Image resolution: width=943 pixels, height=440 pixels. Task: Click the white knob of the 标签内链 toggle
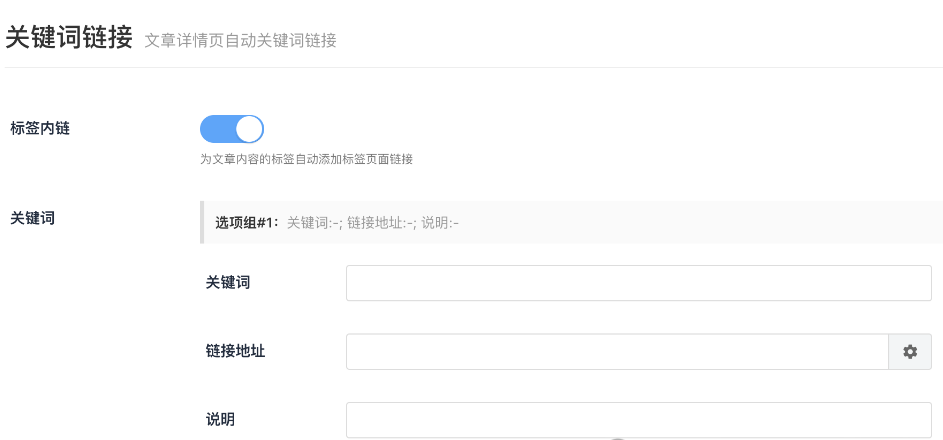pyautogui.click(x=249, y=129)
